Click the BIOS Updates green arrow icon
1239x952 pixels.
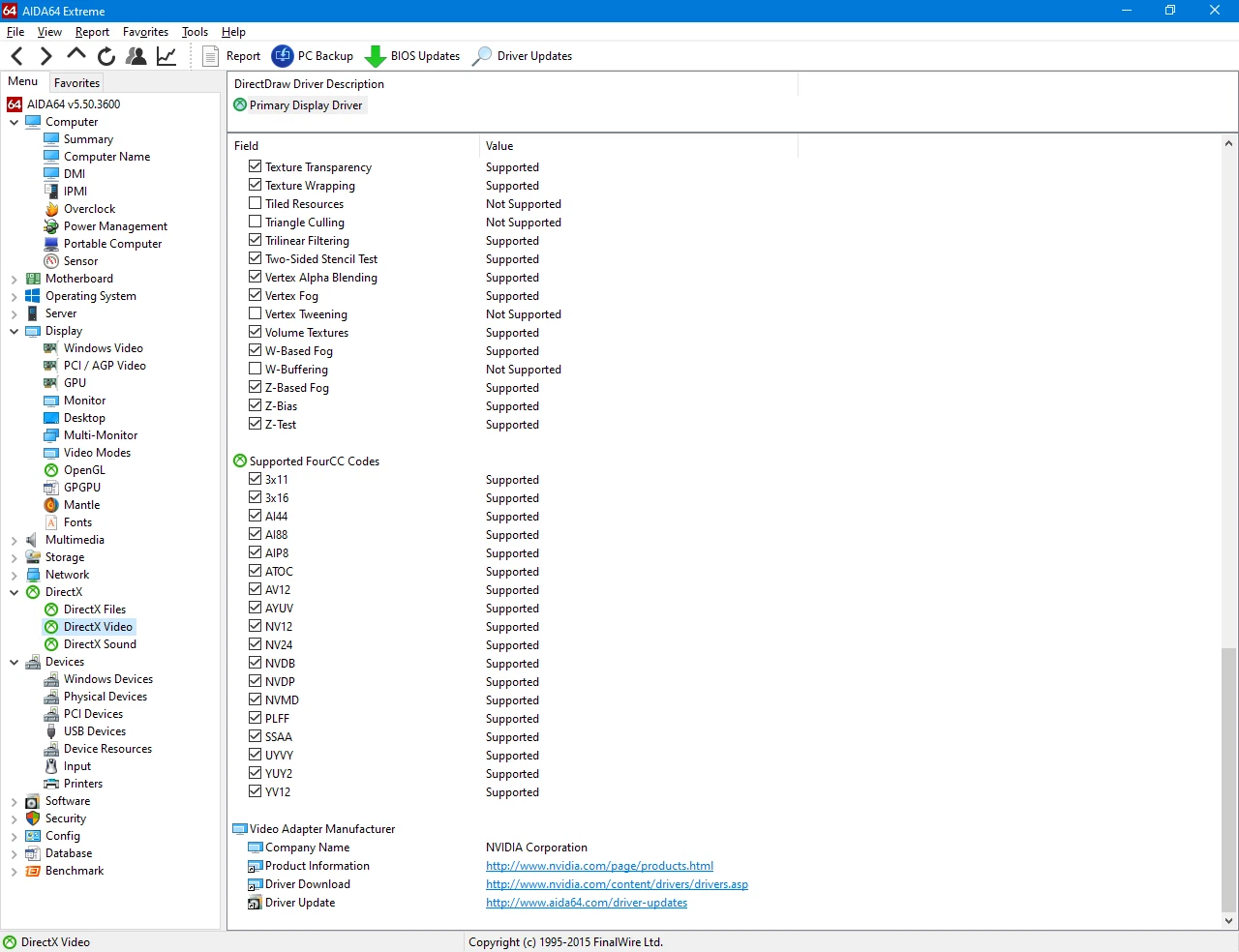(x=376, y=56)
